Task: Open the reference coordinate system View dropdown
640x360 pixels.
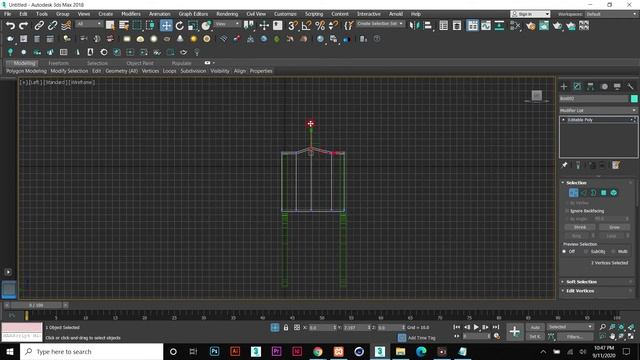Action: click(x=227, y=24)
